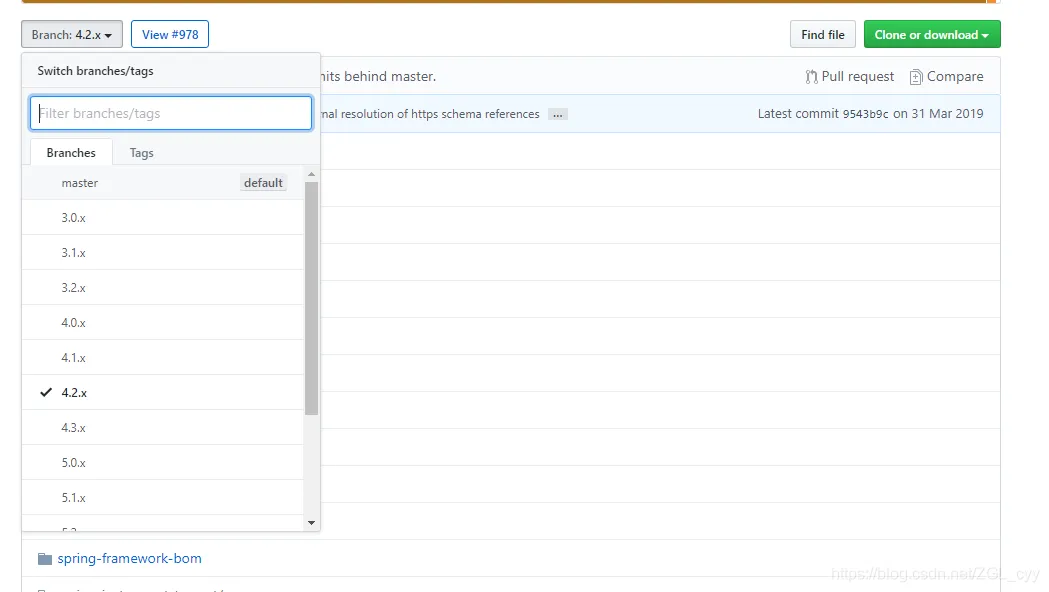
Task: Expand the commit message ellipsis
Action: (558, 114)
